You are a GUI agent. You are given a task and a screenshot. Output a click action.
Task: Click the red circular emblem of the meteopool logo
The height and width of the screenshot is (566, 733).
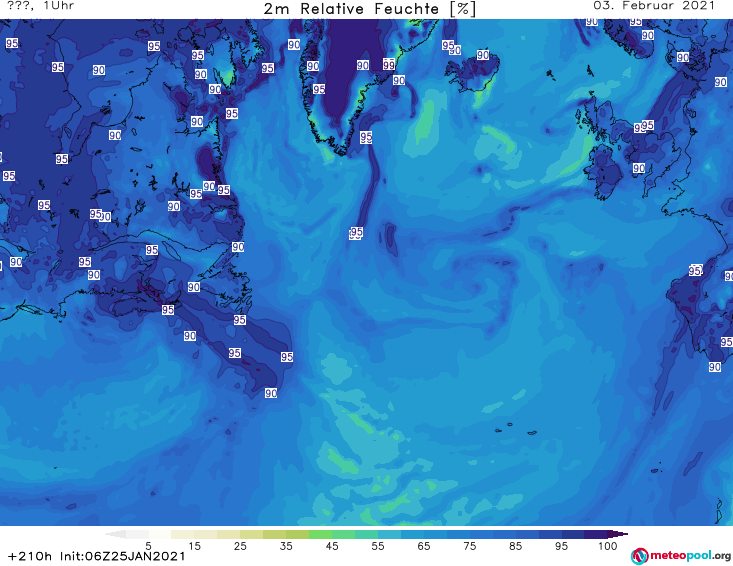(x=640, y=556)
